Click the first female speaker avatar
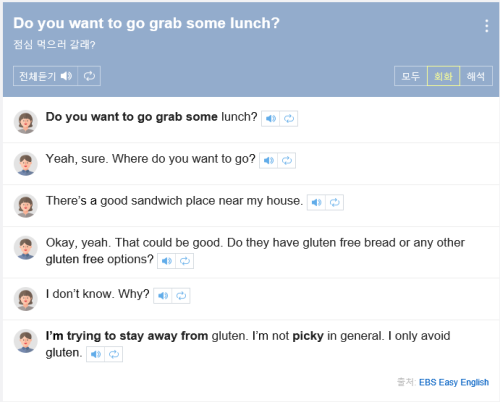 pos(26,122)
